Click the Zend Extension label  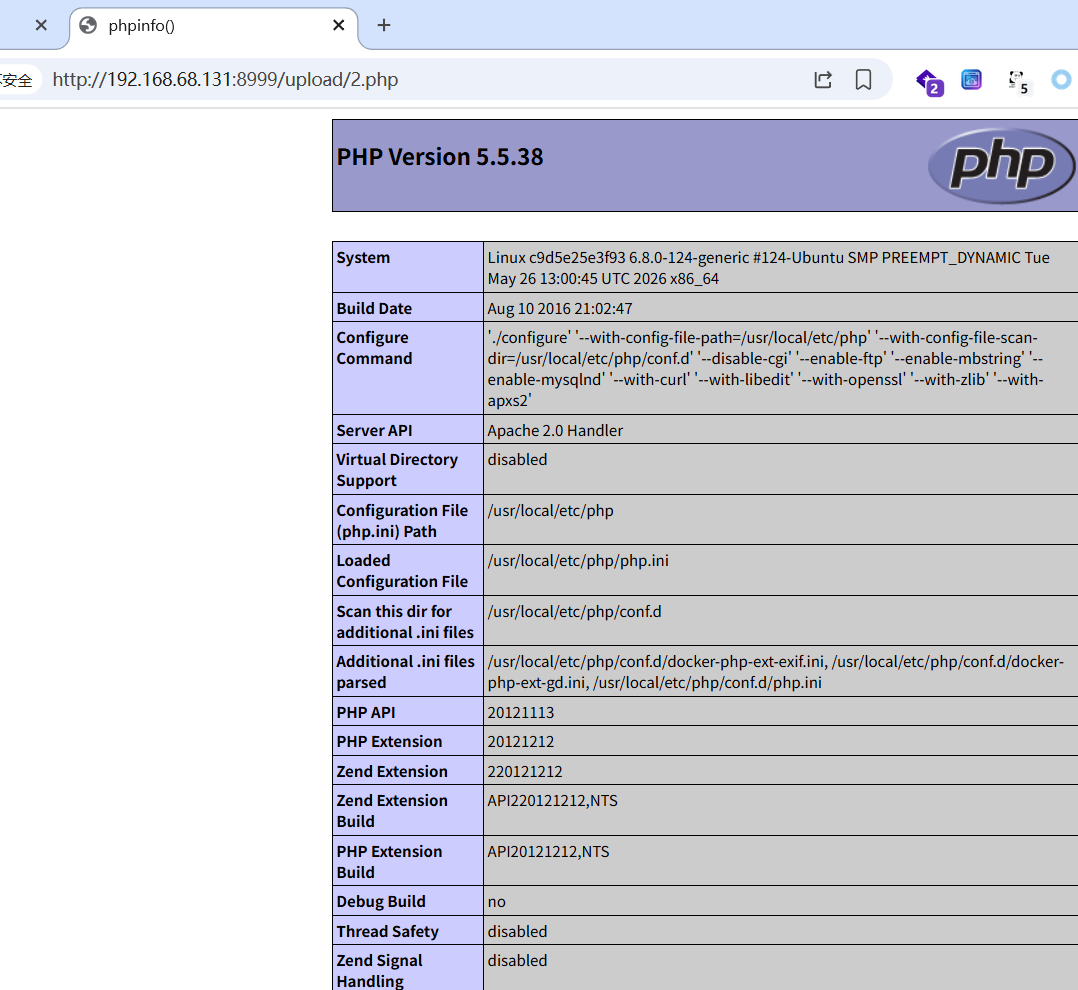[392, 772]
